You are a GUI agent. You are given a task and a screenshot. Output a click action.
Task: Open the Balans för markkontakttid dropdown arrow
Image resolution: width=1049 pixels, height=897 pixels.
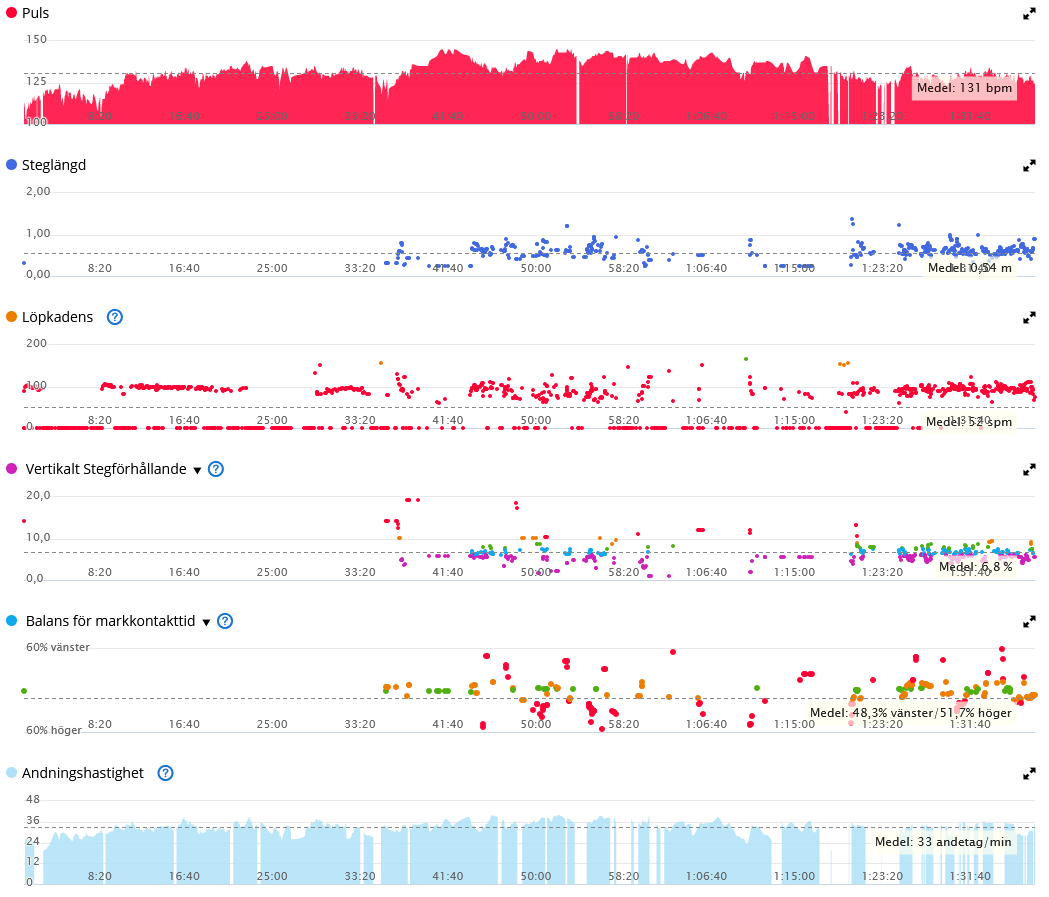click(207, 622)
